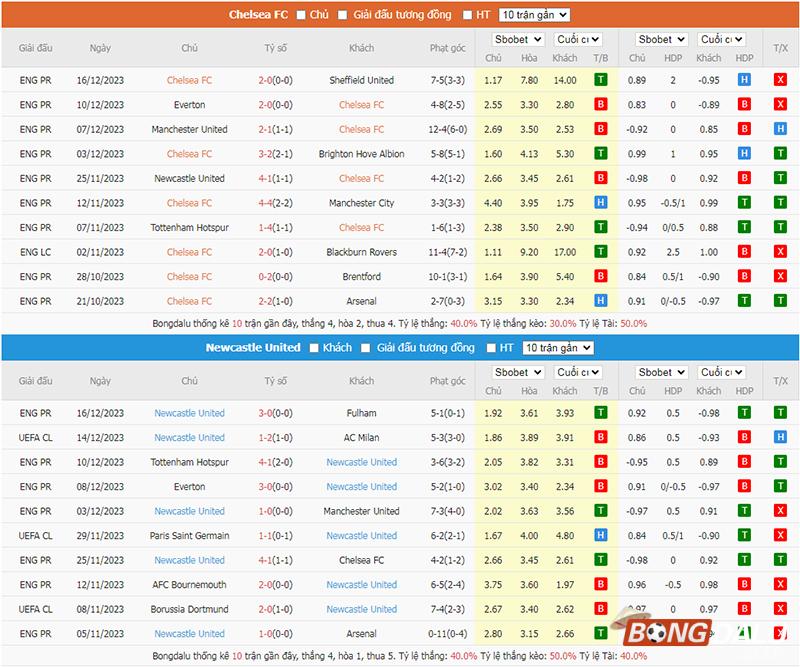Click blue H badge in Manchester United–Chelsea T/X column
This screenshot has width=800, height=667.
click(x=780, y=129)
